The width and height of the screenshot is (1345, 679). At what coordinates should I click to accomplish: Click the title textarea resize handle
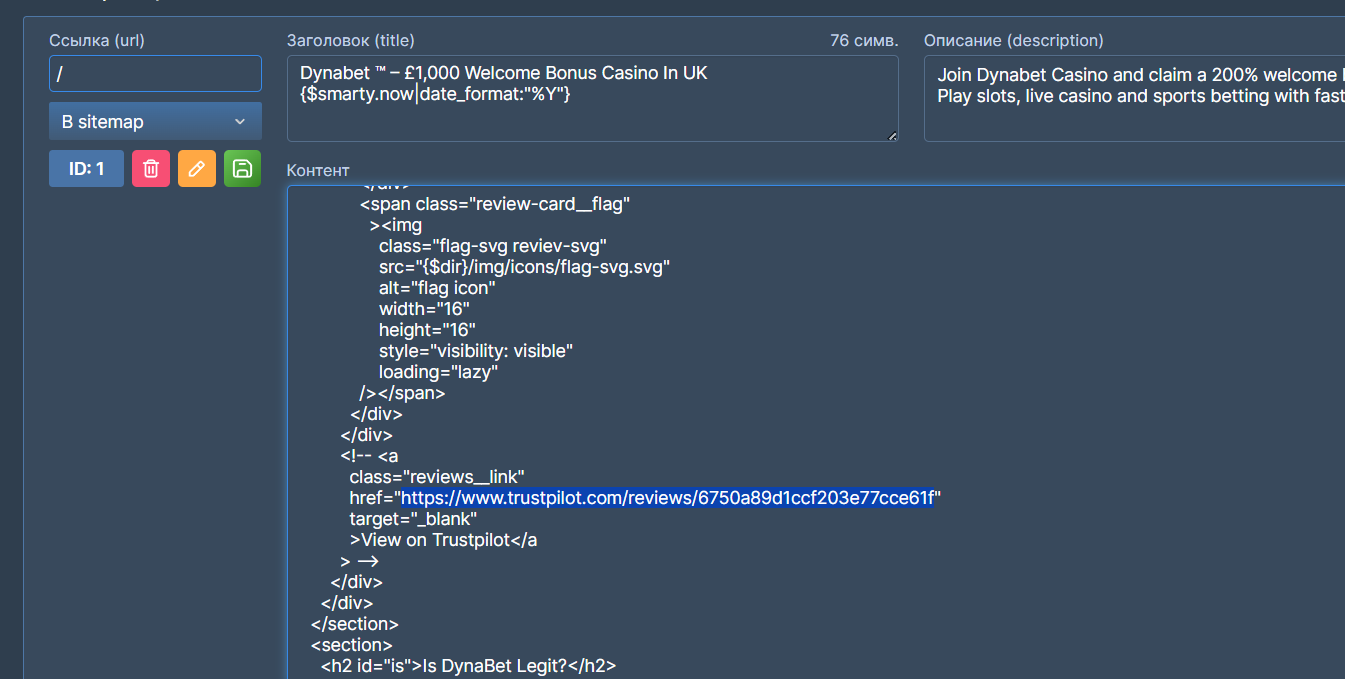(892, 135)
